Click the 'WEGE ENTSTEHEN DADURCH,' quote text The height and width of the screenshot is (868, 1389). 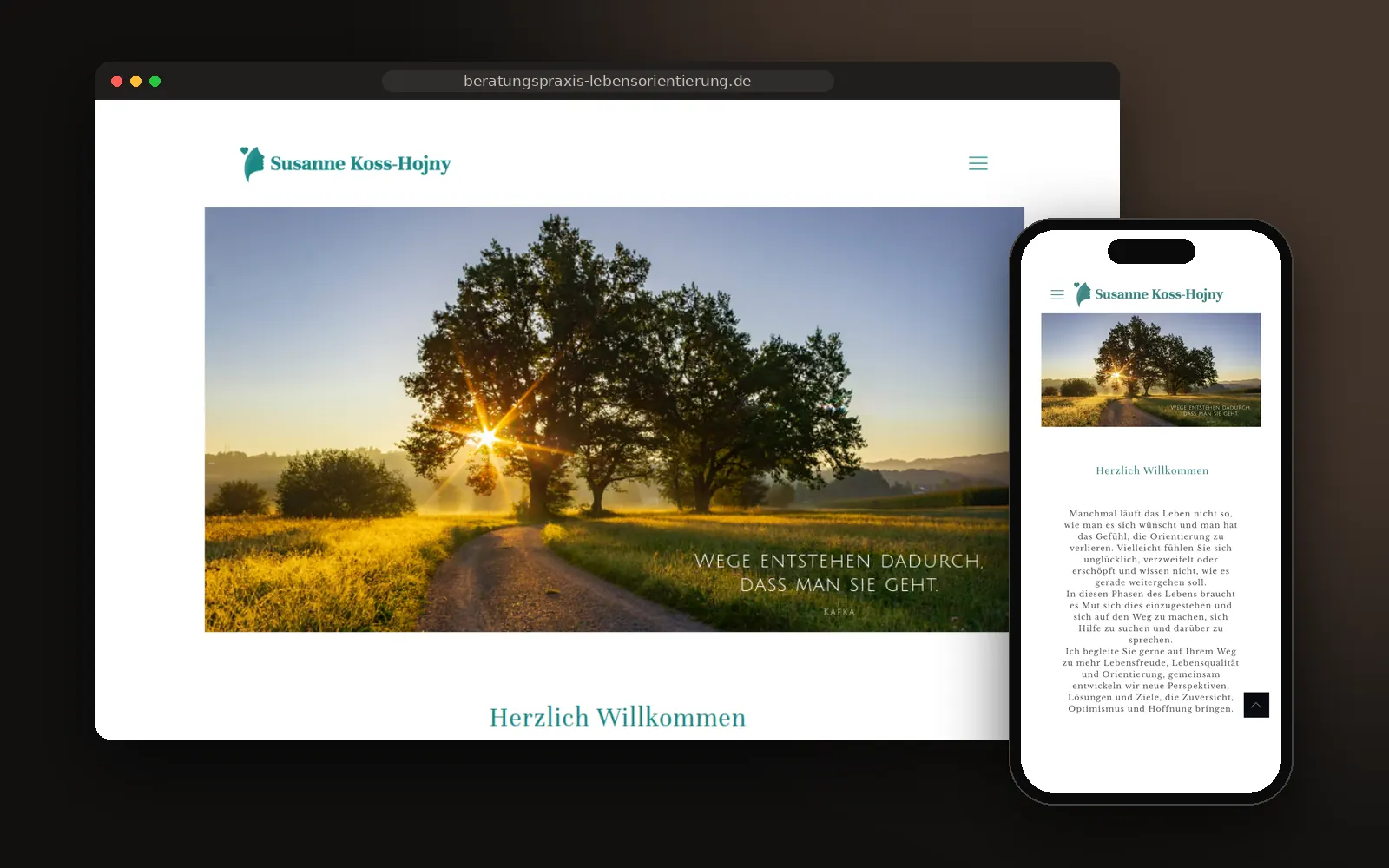(x=839, y=561)
